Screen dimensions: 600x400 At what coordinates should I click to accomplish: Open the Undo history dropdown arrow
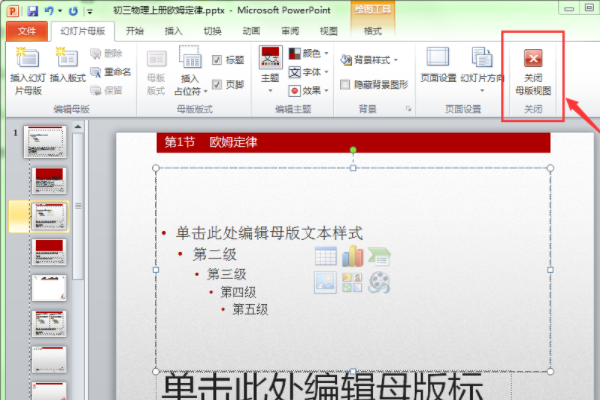click(x=60, y=11)
